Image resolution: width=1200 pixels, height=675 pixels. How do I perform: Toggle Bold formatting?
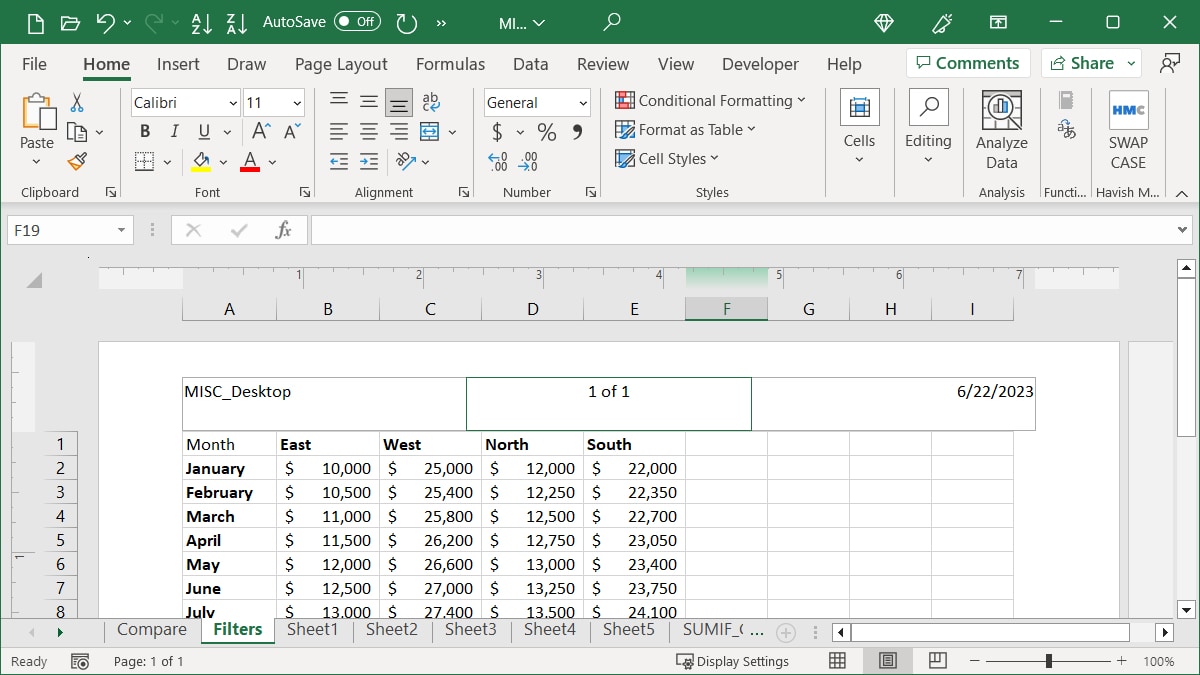(x=144, y=131)
